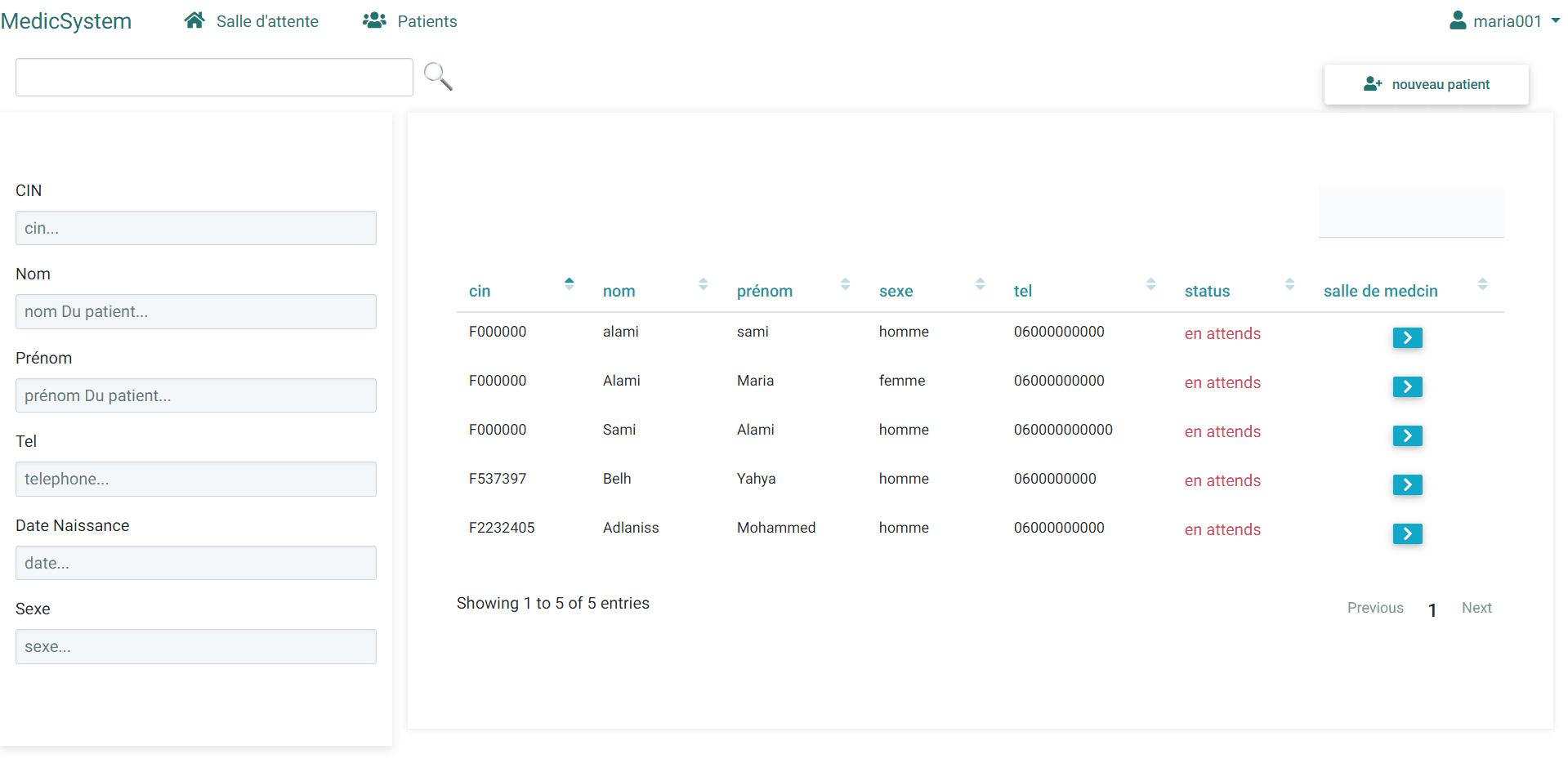
Task: Select the cin cell F537397
Action: point(498,479)
